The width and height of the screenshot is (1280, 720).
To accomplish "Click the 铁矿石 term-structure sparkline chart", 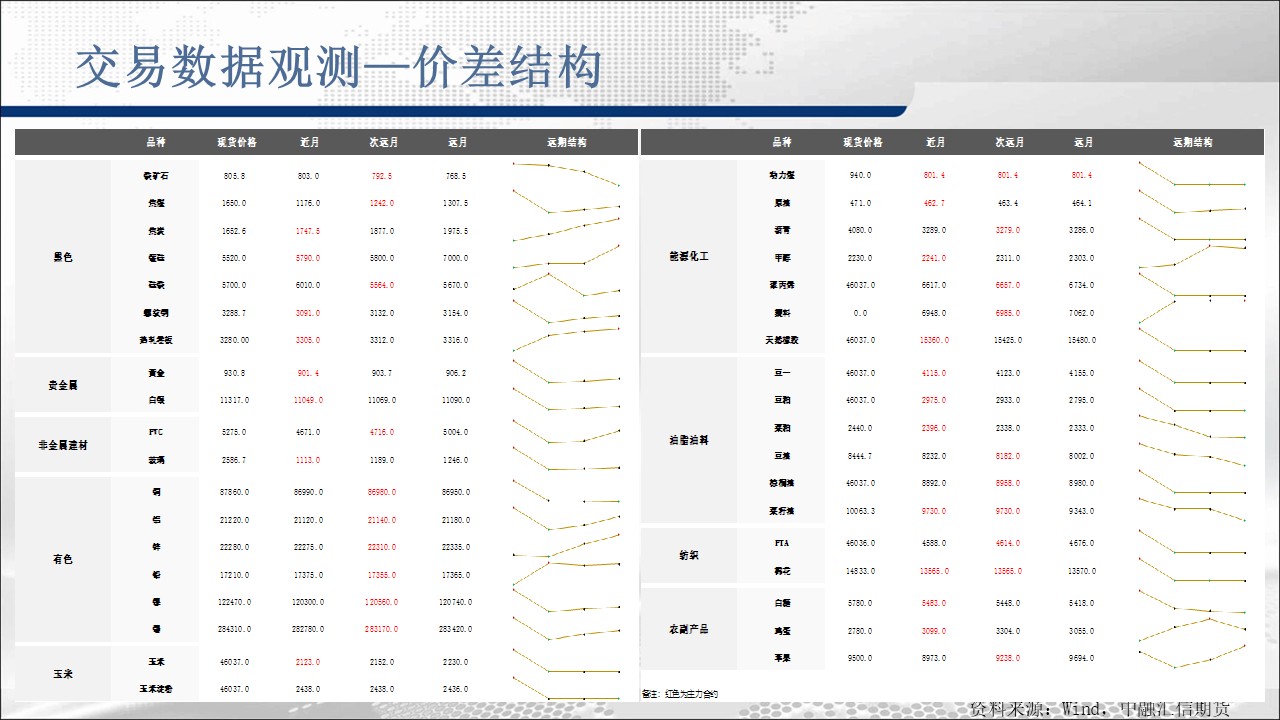I will coord(567,174).
